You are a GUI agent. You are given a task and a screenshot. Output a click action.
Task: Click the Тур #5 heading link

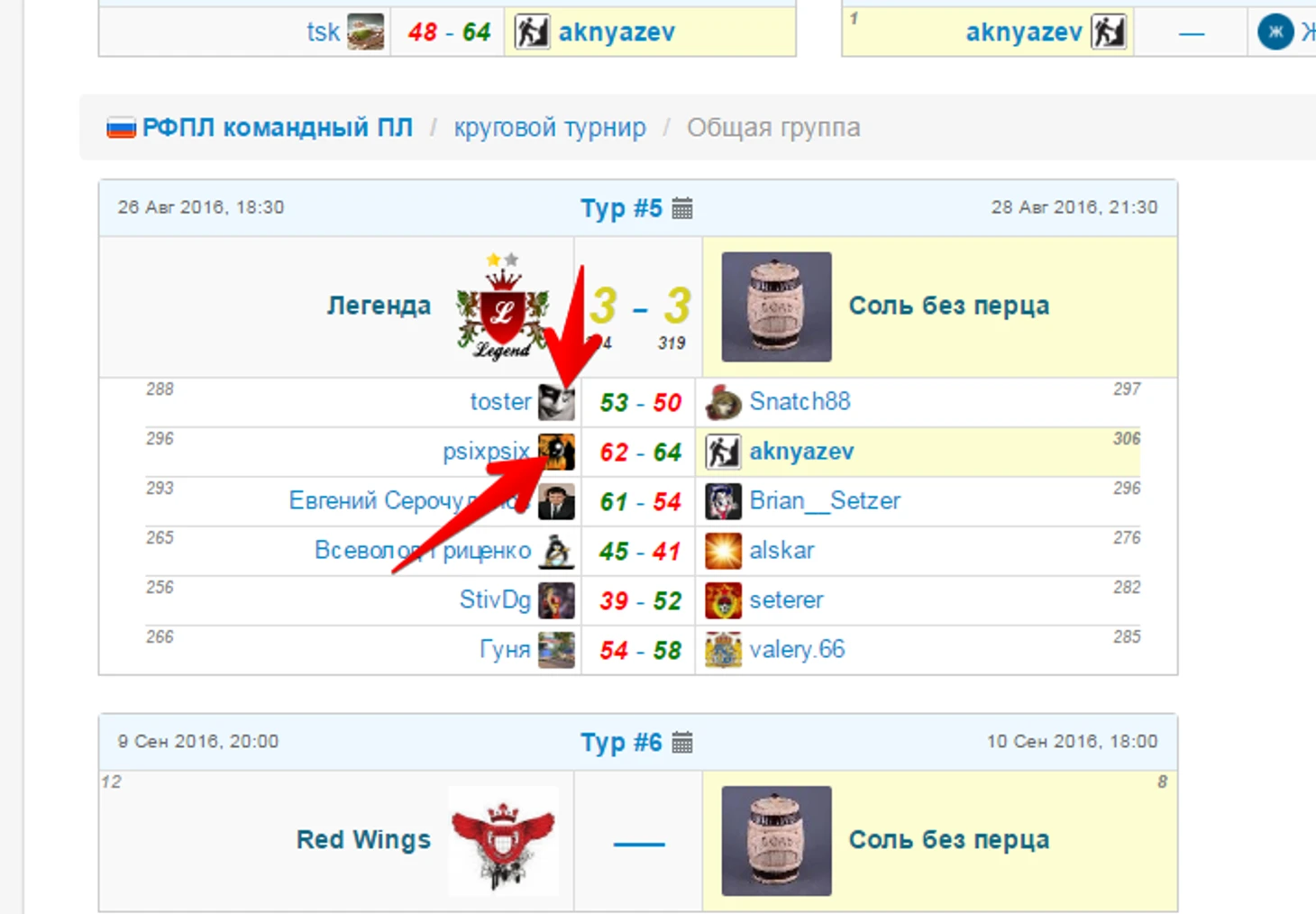point(621,208)
